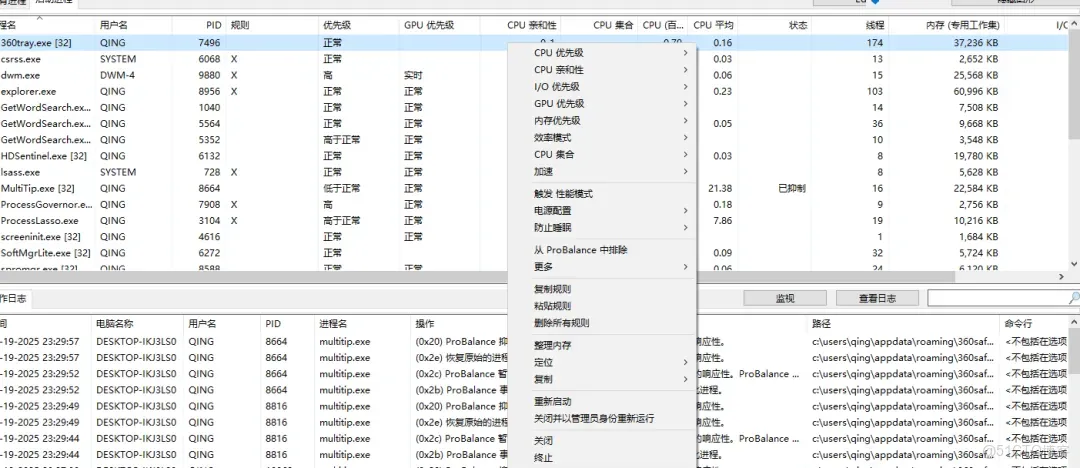Image resolution: width=1080 pixels, height=468 pixels.
Task: Switch to the 操作日志 tab
Action: click(x=14, y=298)
